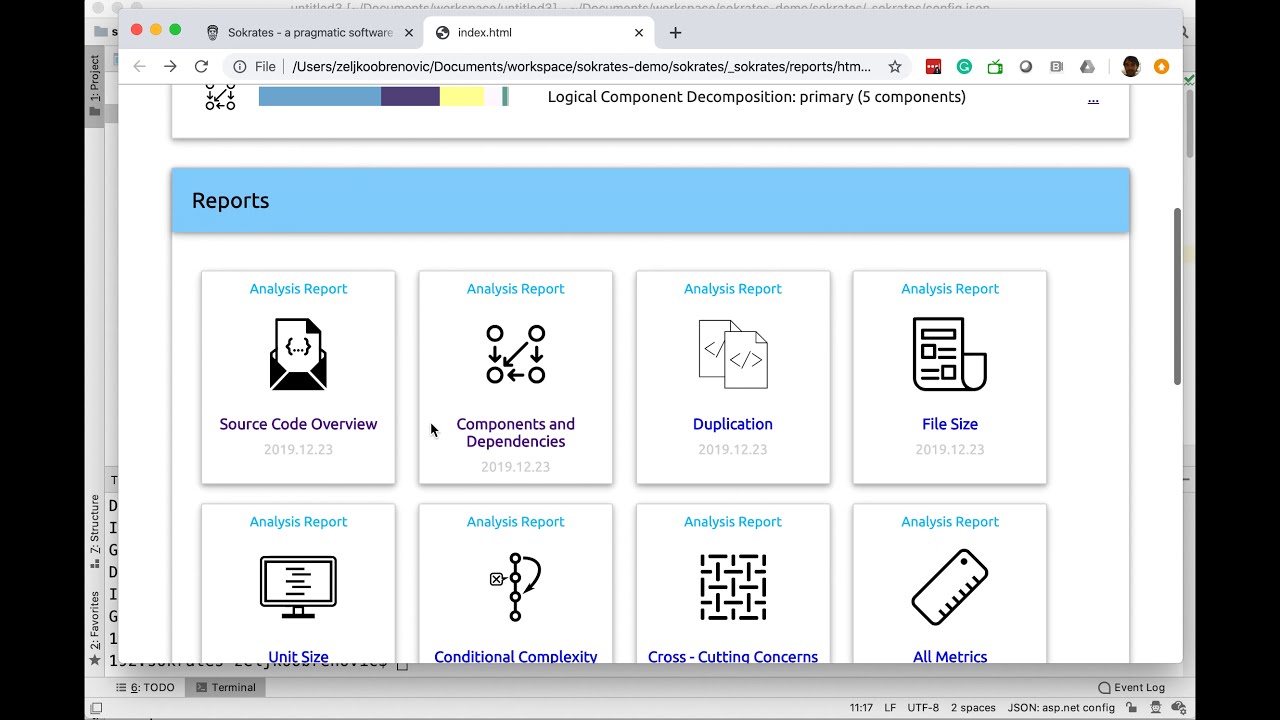This screenshot has width=1280, height=720.
Task: Change the JSON asp.net config schema
Action: [1061, 708]
